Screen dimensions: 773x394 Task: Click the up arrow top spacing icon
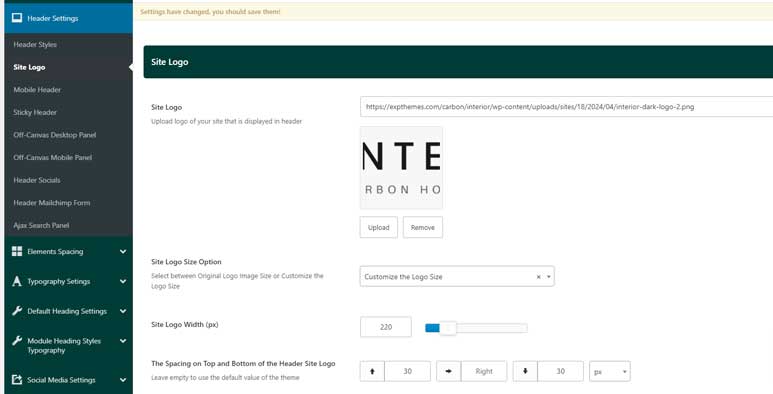click(x=372, y=371)
